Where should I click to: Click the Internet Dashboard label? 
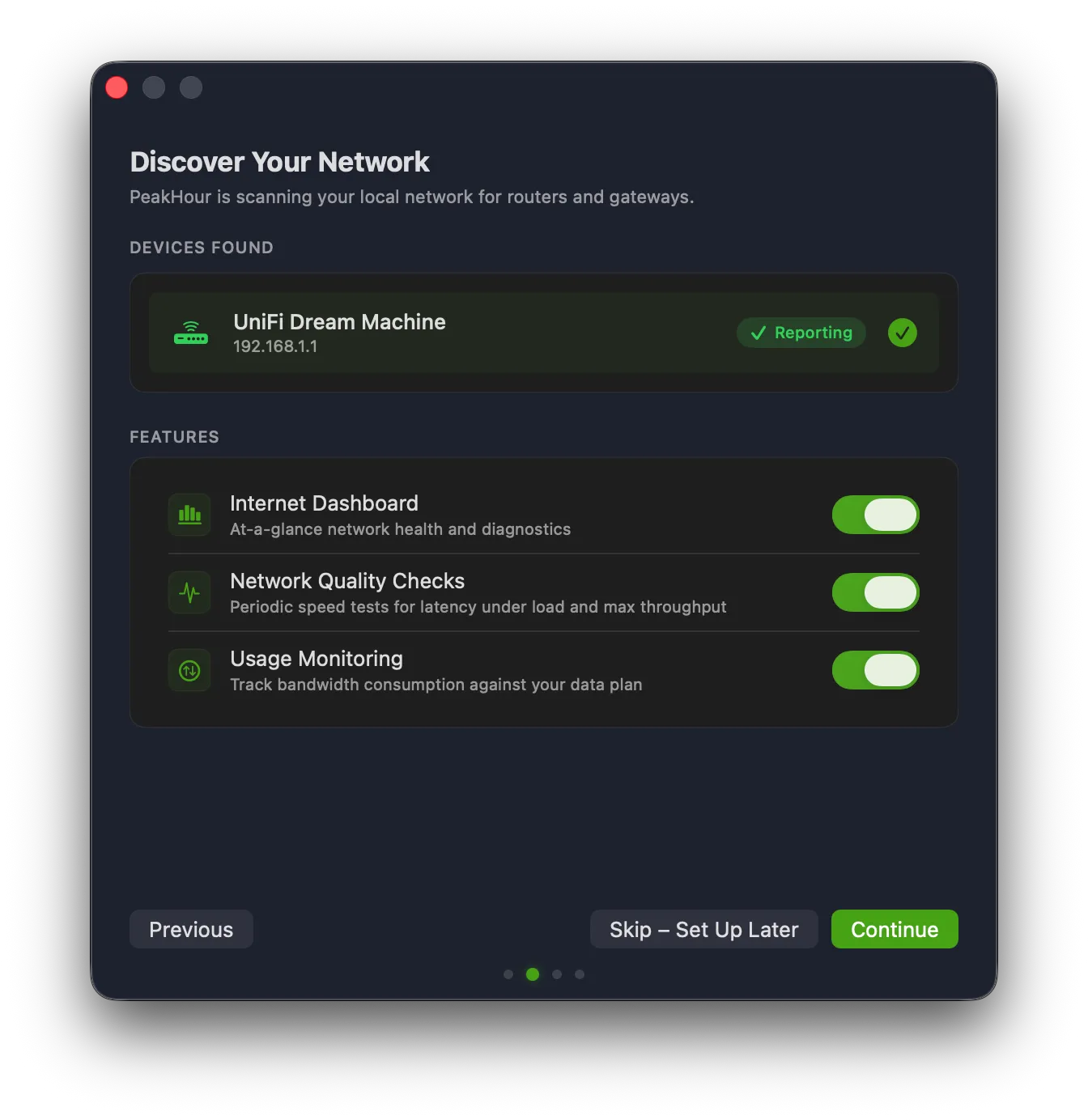324,503
